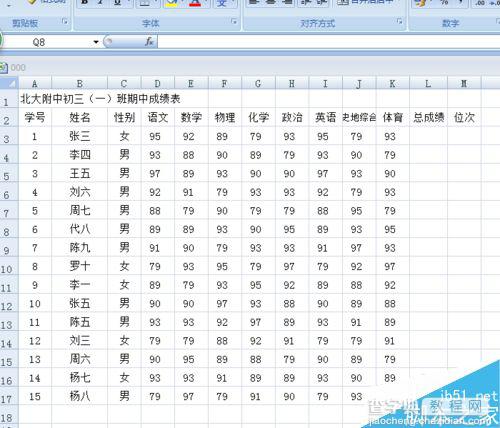Select column L header
Image resolution: width=500 pixels, height=428 pixels.
coord(428,83)
